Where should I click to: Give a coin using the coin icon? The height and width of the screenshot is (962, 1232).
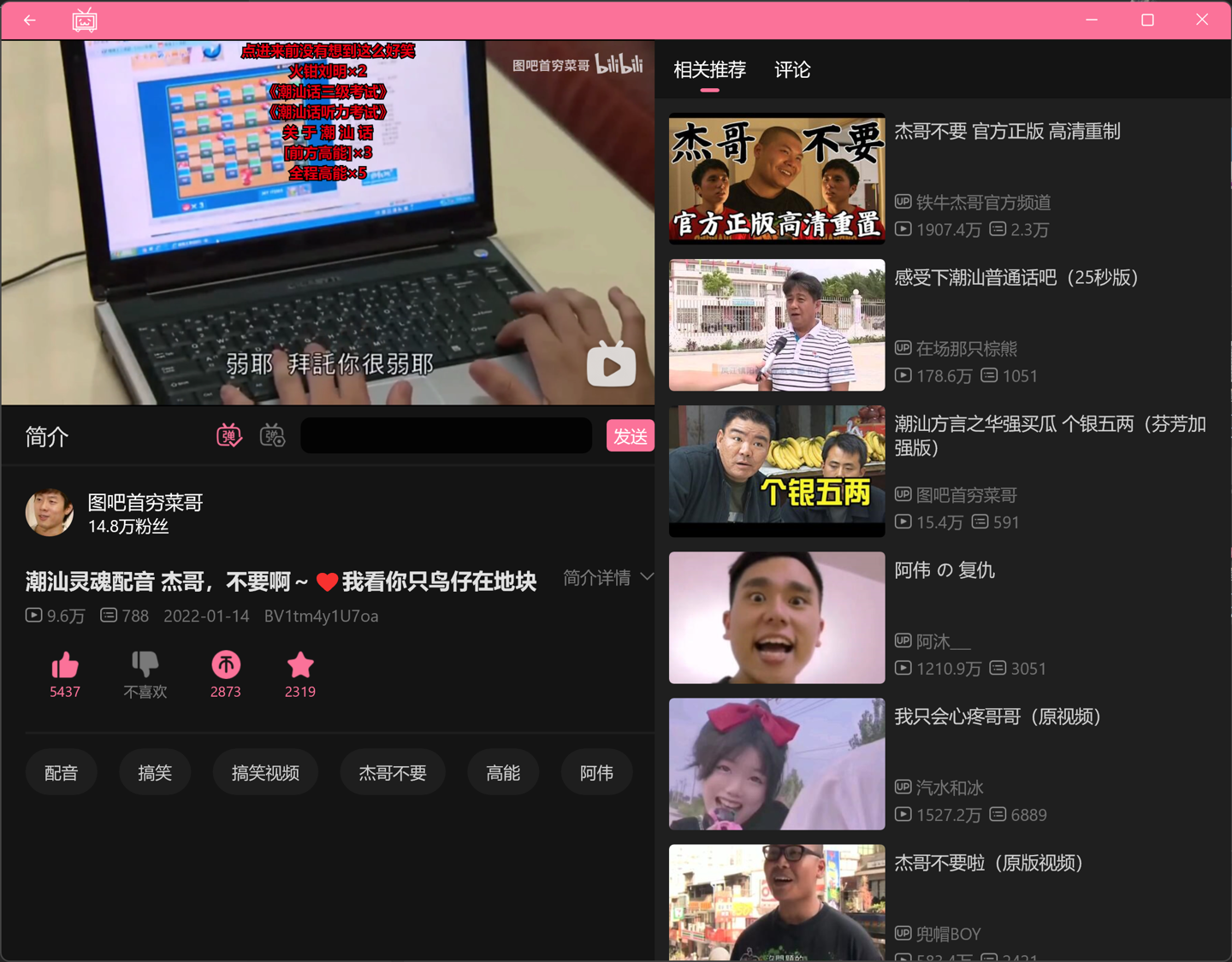[225, 666]
